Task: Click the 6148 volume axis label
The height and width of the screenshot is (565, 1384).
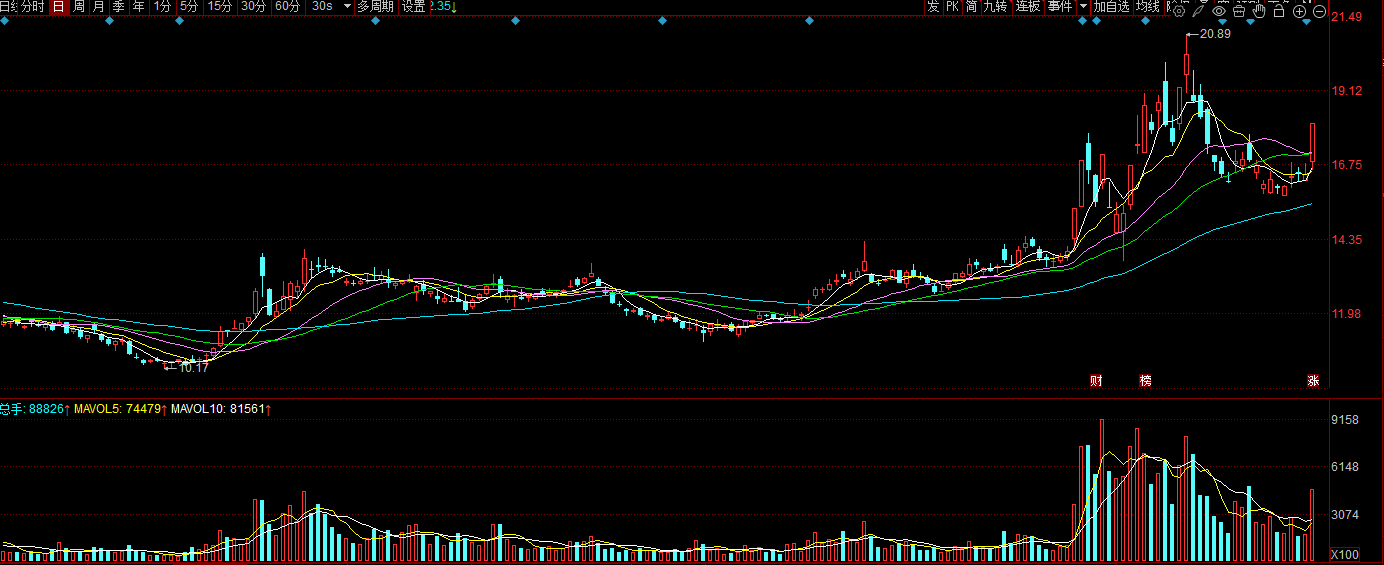Action: (1345, 467)
